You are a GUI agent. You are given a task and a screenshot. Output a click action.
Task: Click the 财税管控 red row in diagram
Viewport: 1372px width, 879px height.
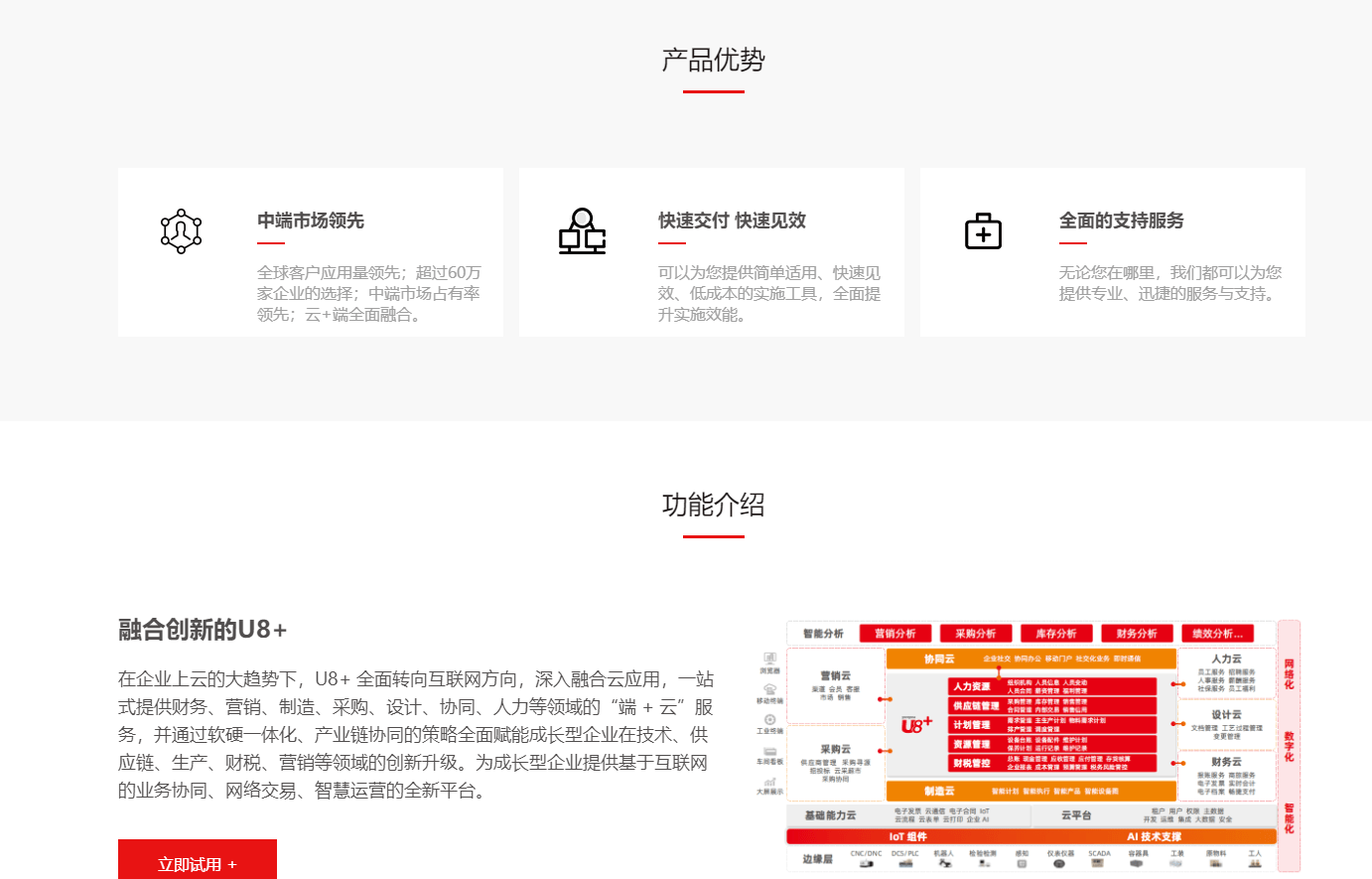click(1052, 764)
